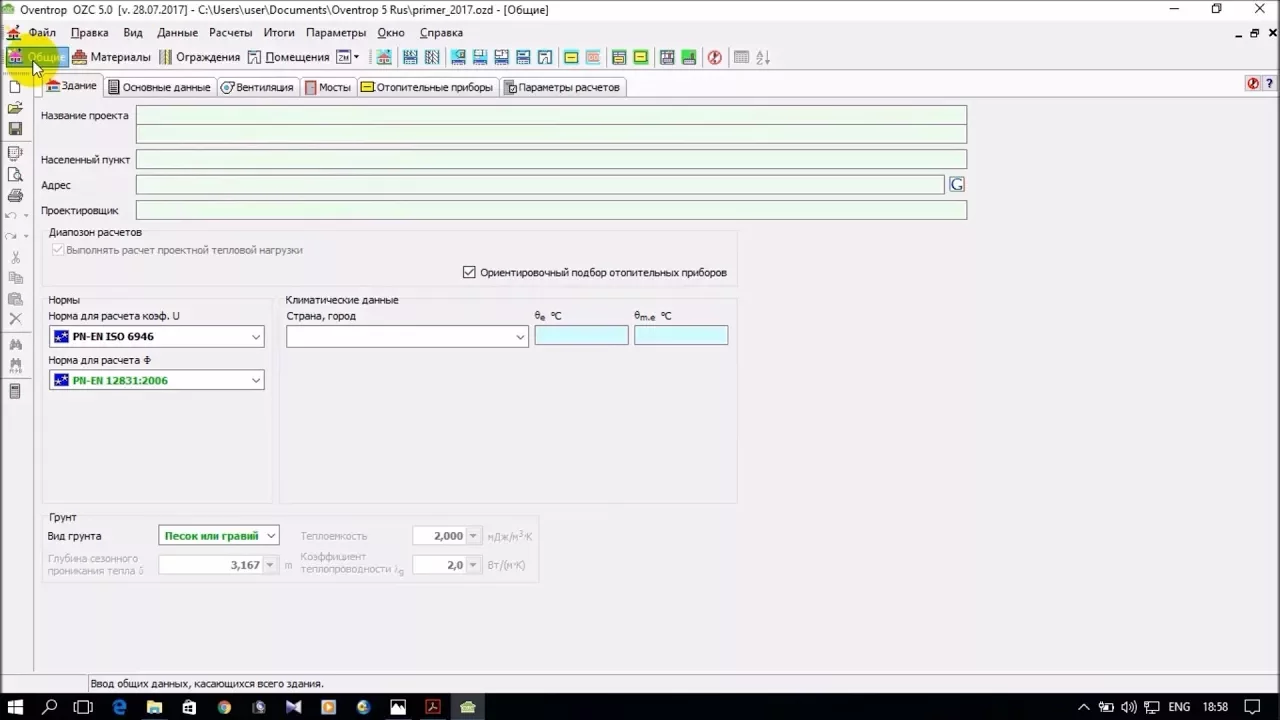Expand the Вид грунта dropdown
The image size is (1280, 720).
click(x=270, y=536)
